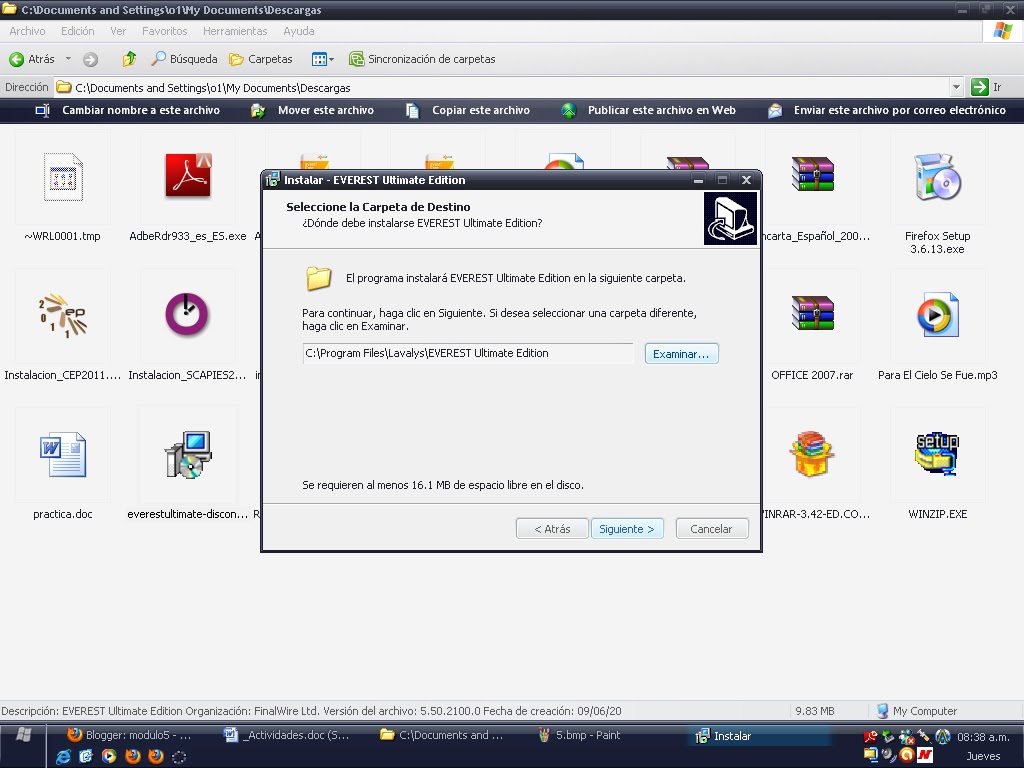Click the Atrás back arrow in Explorer toolbar
1024x768 pixels.
(31, 59)
